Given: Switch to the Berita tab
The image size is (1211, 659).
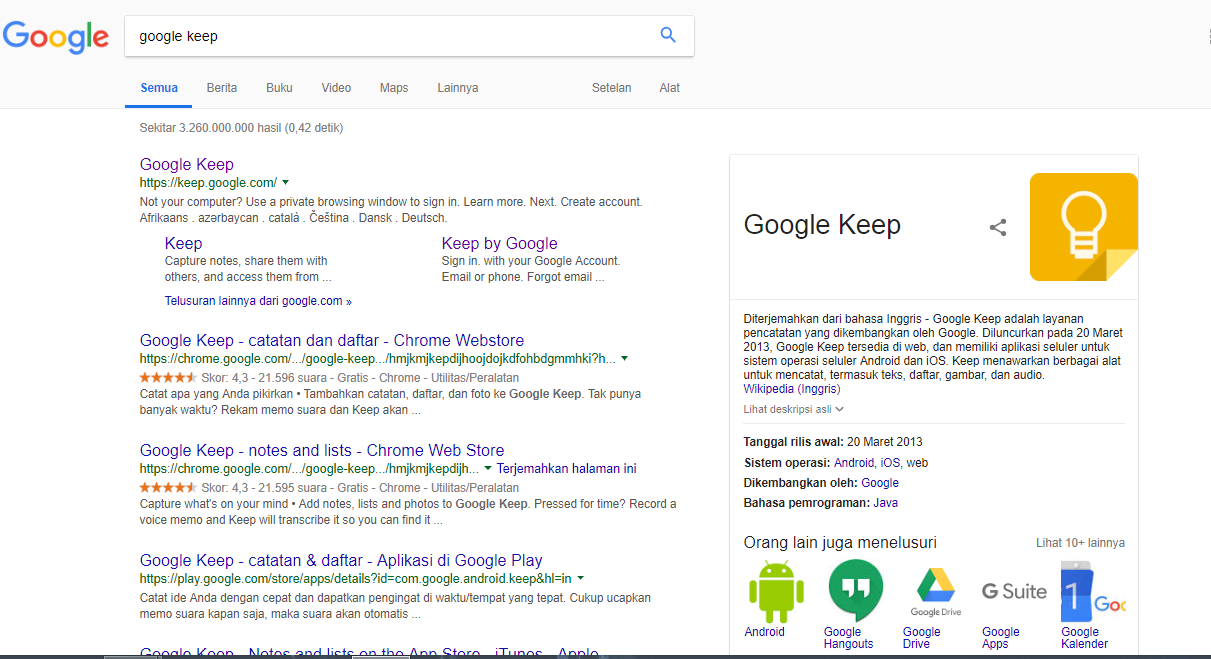Looking at the screenshot, I should (222, 88).
